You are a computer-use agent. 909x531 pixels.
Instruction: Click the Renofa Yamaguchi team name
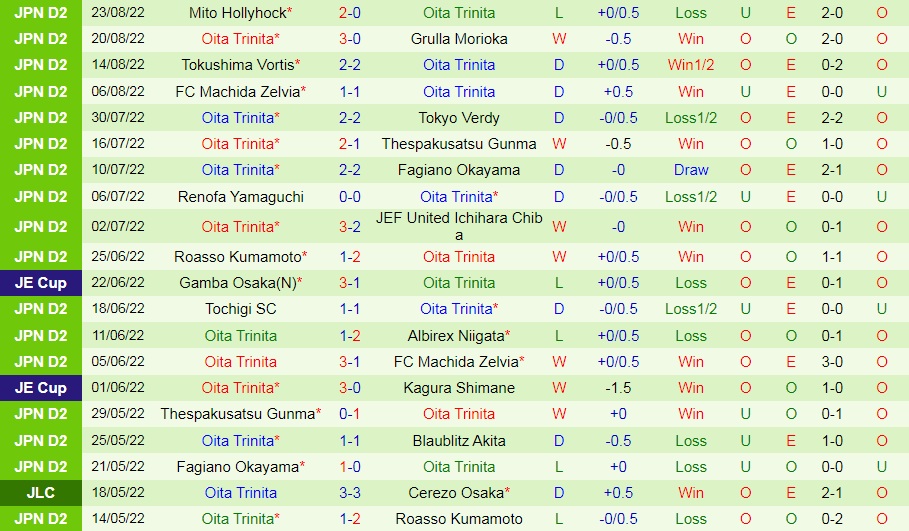click(241, 197)
